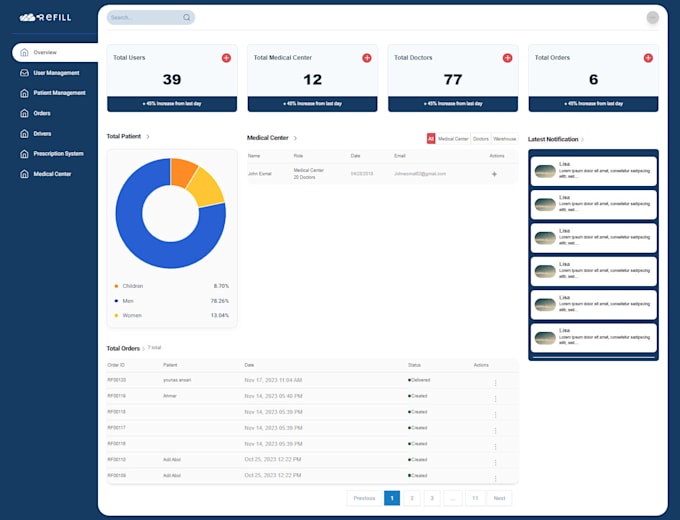This screenshot has width=680, height=520.
Task: Select Orders in the sidebar
Action: pos(42,113)
